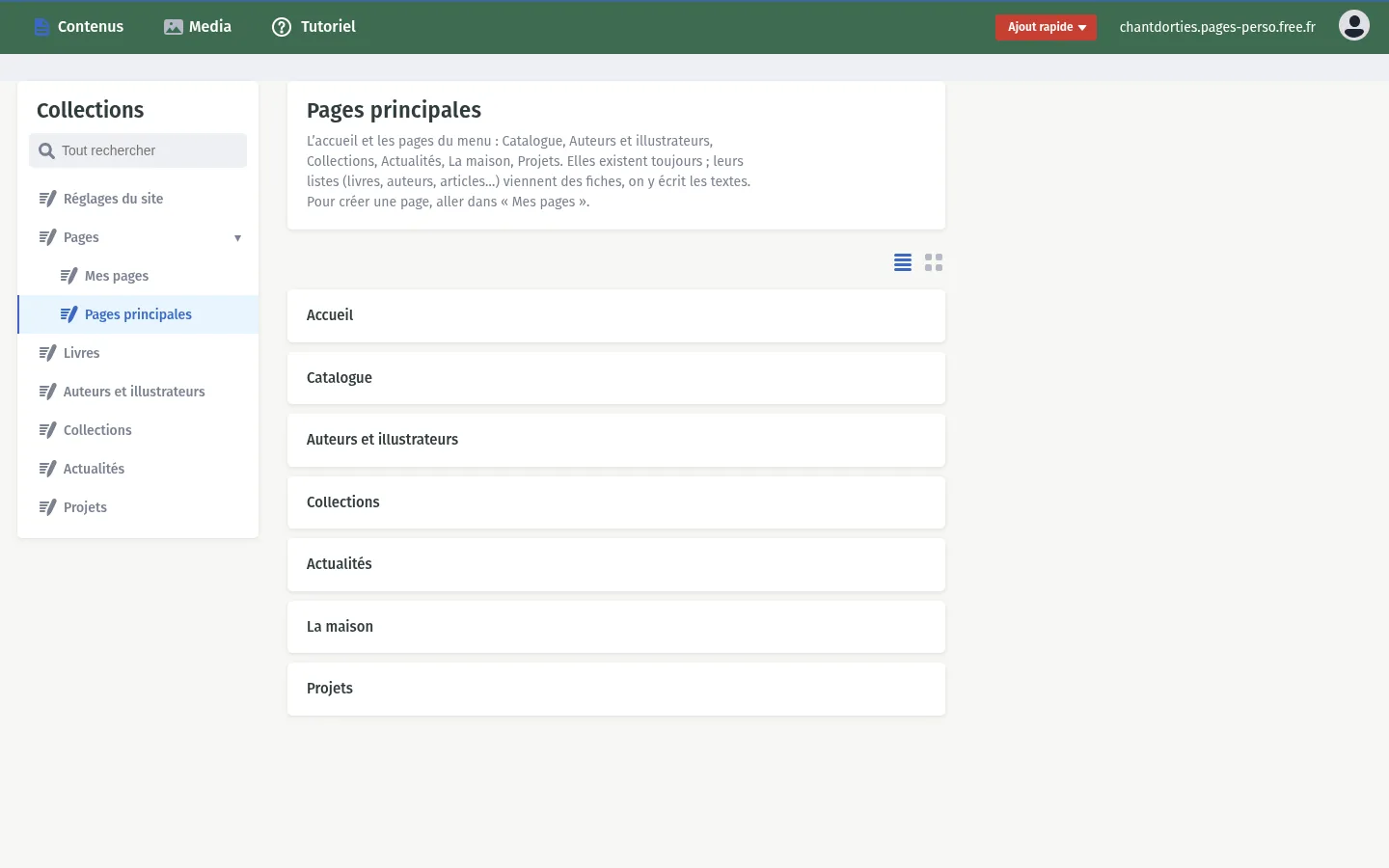
Task: Select Mes pages in the sidebar
Action: (138, 276)
